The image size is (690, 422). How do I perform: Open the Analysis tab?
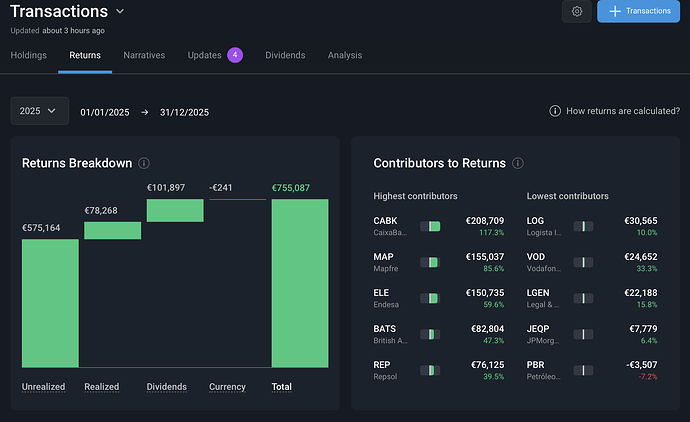(345, 55)
